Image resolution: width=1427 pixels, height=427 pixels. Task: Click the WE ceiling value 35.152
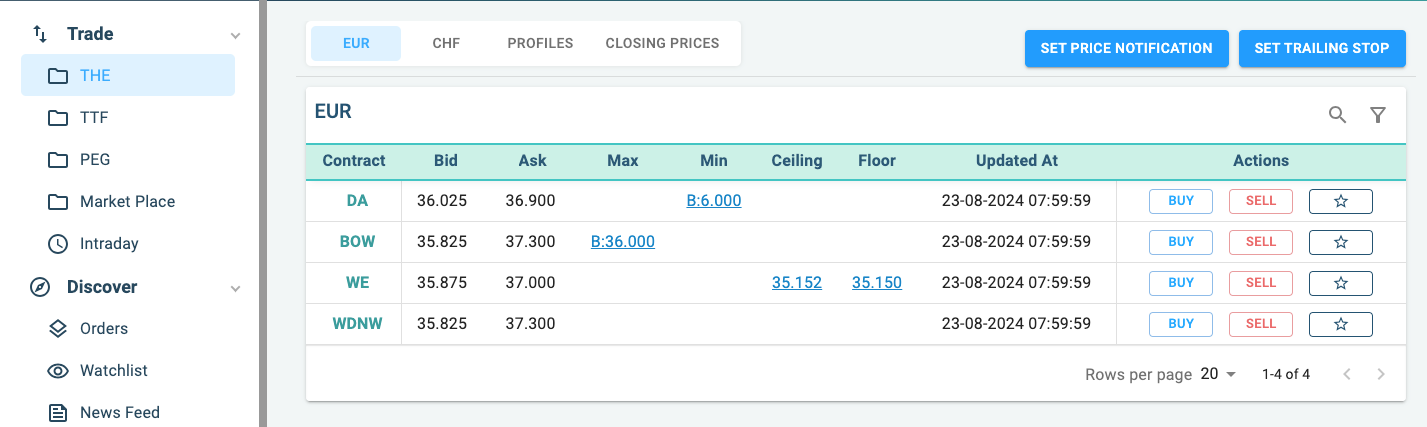(796, 283)
